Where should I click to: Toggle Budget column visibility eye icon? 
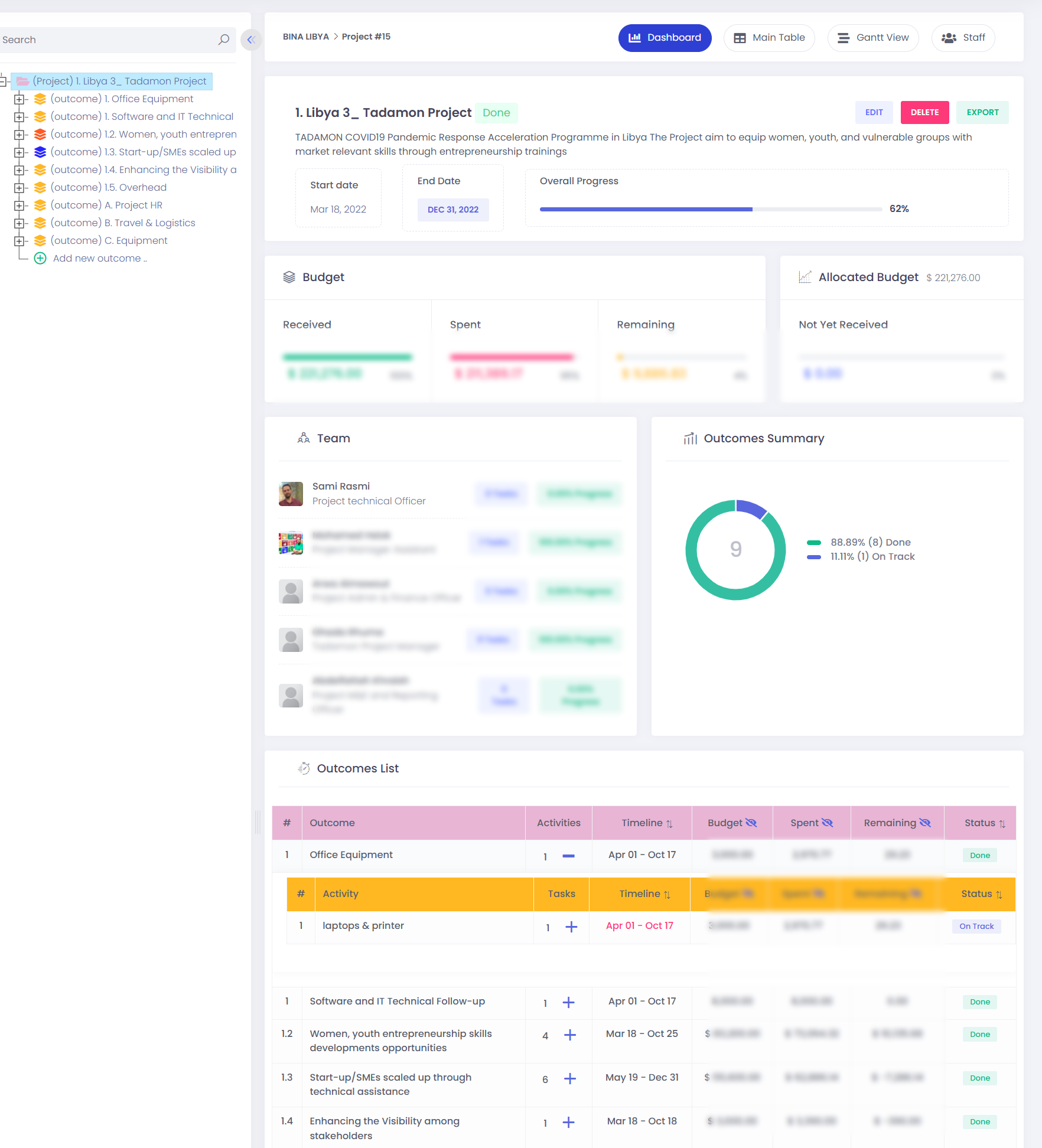[x=751, y=823]
